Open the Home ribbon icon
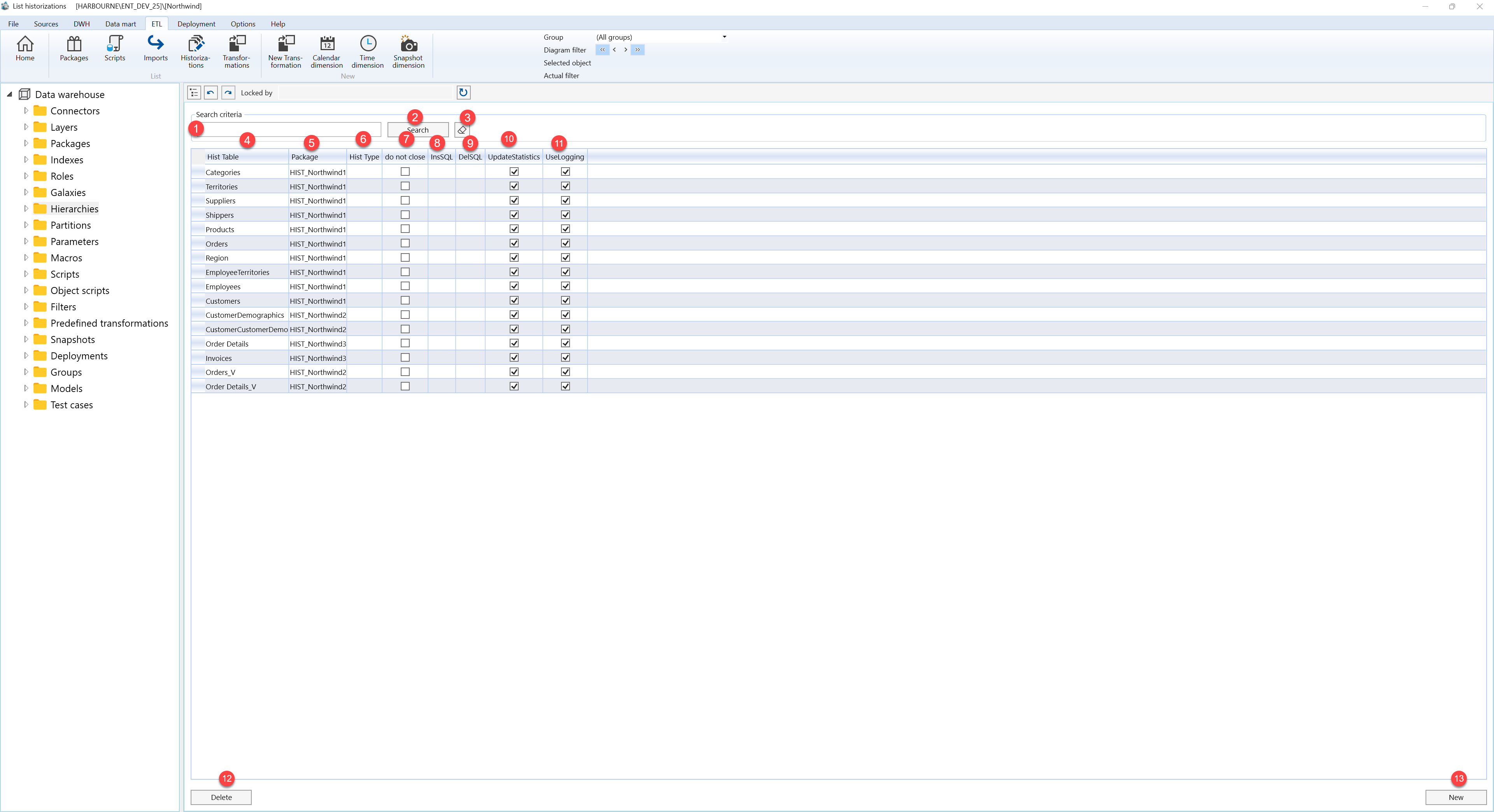 [x=25, y=49]
